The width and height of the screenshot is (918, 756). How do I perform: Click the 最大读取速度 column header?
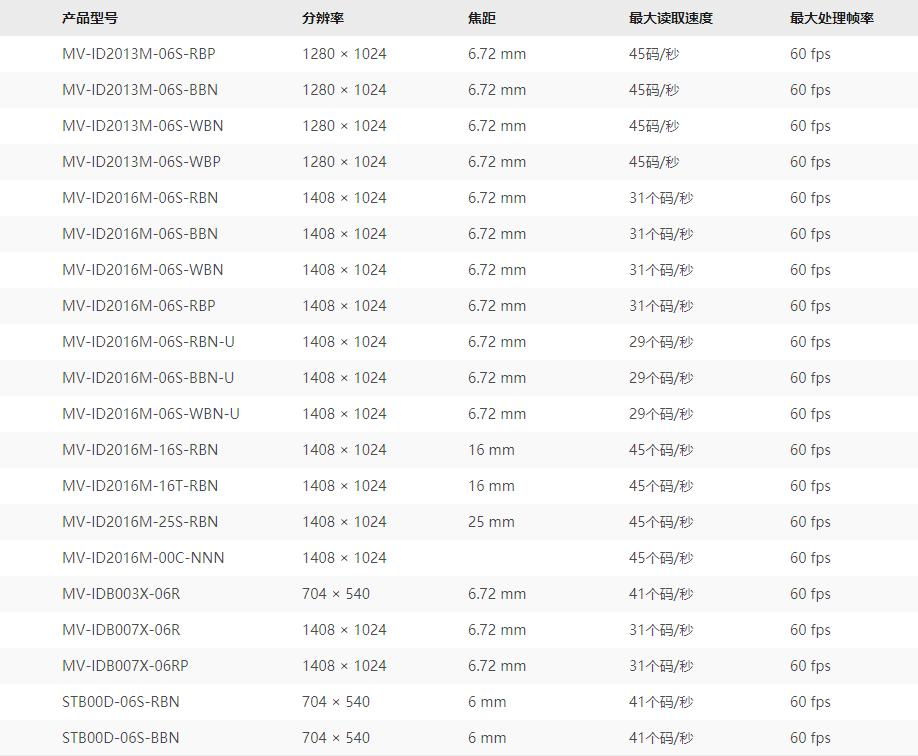click(x=670, y=18)
